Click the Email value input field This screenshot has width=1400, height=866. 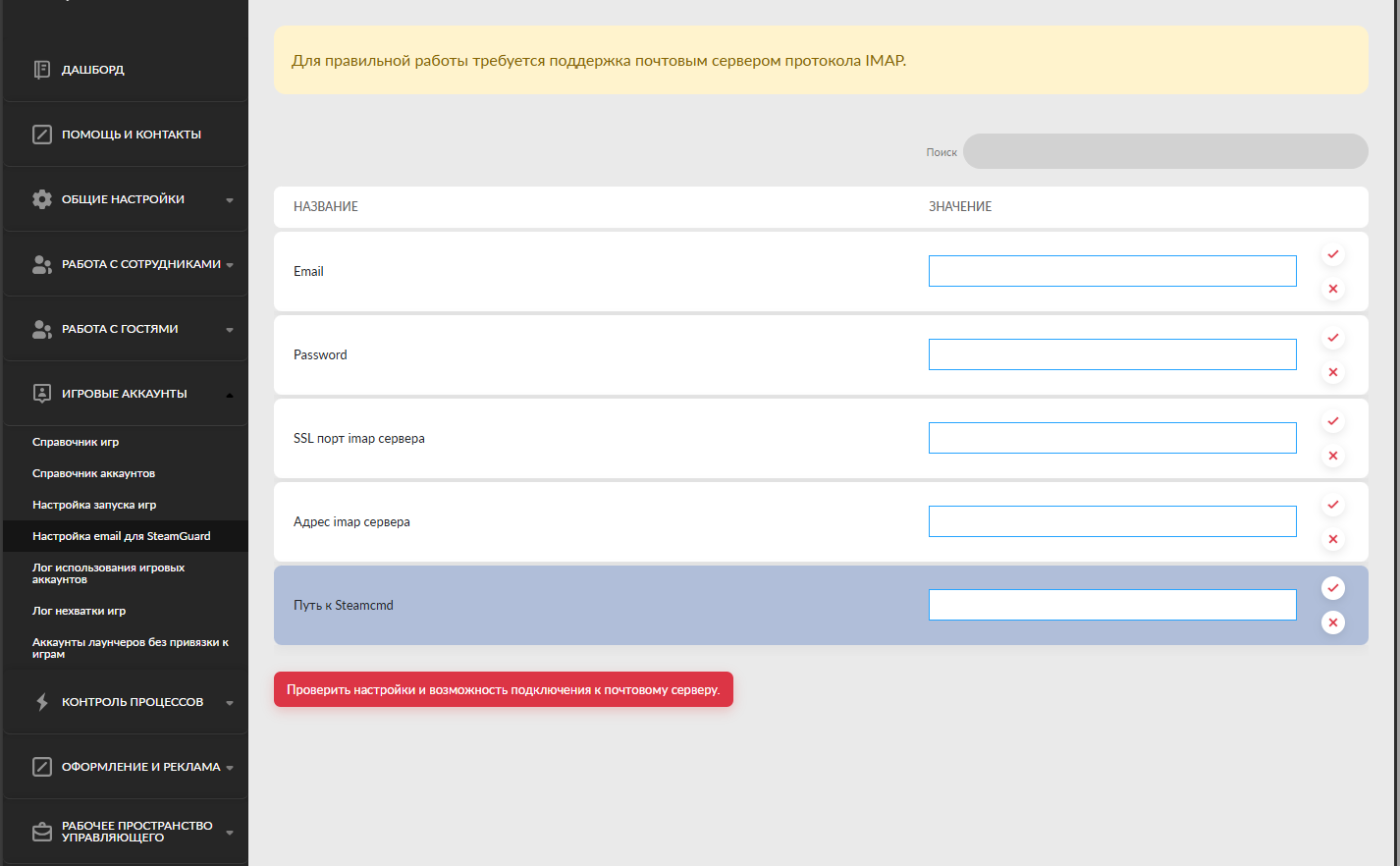[x=1112, y=271]
